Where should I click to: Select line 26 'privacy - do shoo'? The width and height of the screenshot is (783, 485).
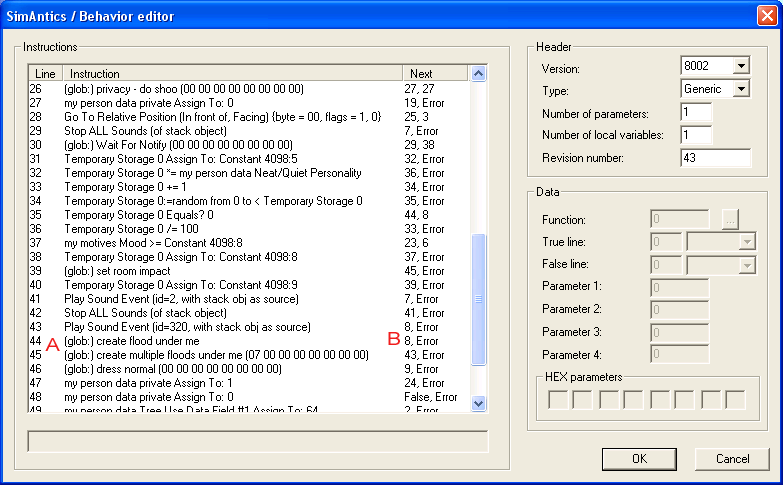point(249,89)
